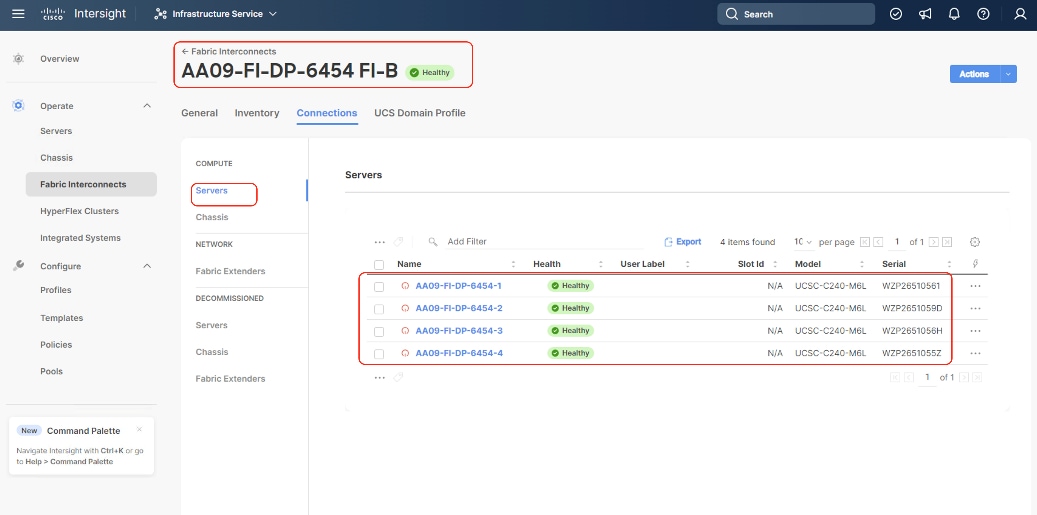Image resolution: width=1037 pixels, height=515 pixels.
Task: Select checkbox for AA09-FI-DP-6454-3
Action: coord(379,331)
